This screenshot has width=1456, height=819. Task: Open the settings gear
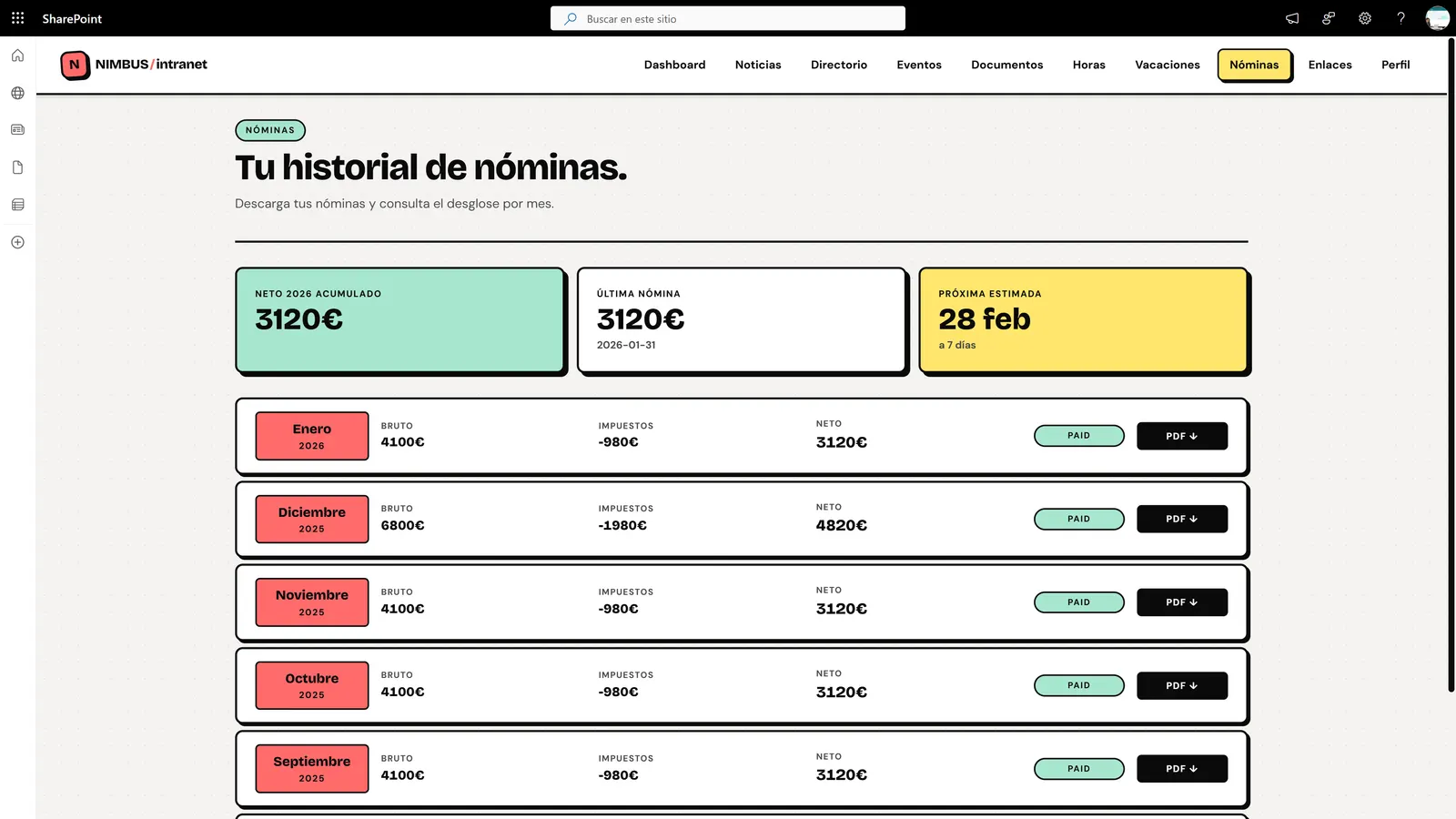pyautogui.click(x=1365, y=18)
